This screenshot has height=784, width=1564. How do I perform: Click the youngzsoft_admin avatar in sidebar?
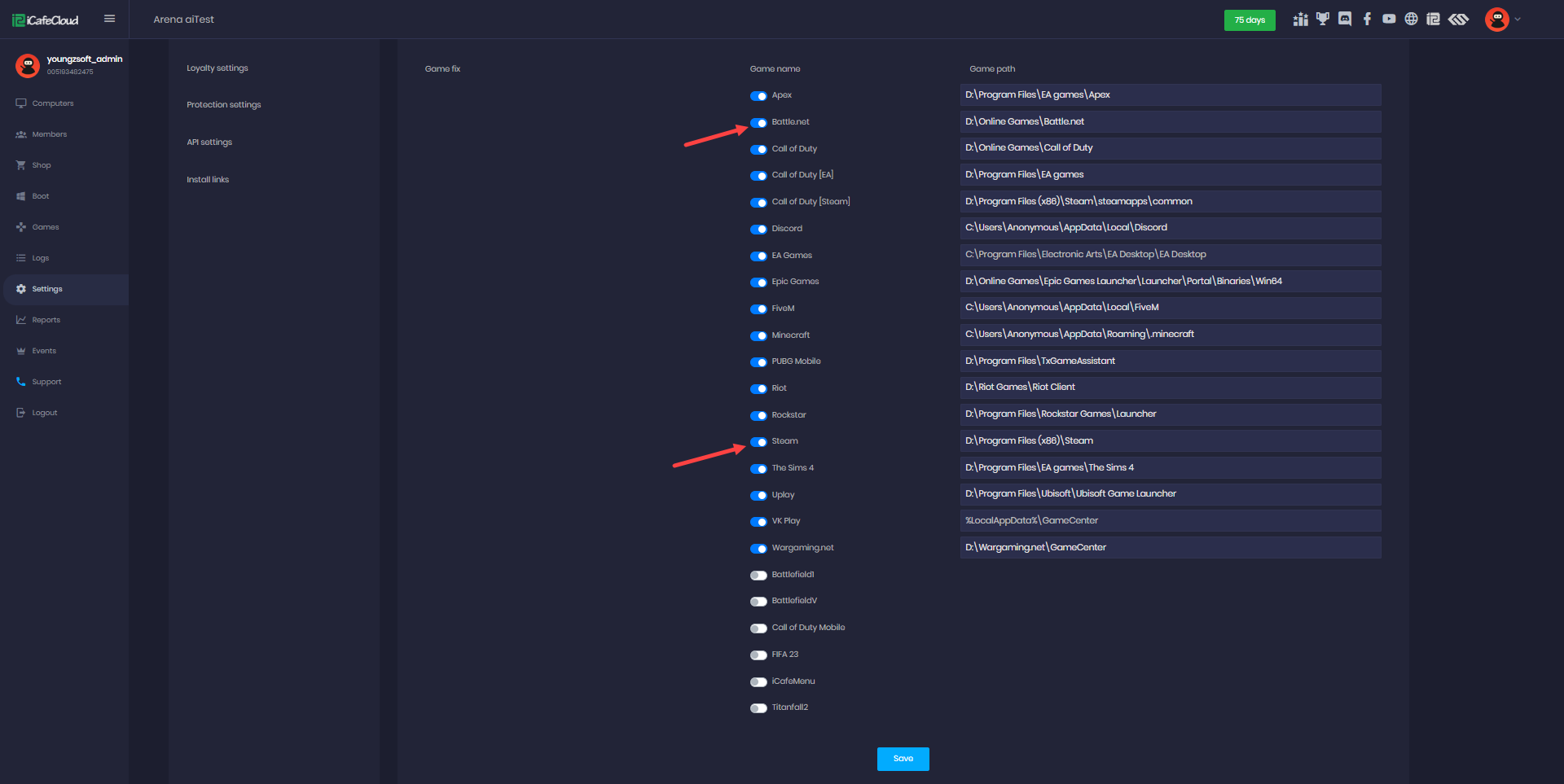click(28, 65)
